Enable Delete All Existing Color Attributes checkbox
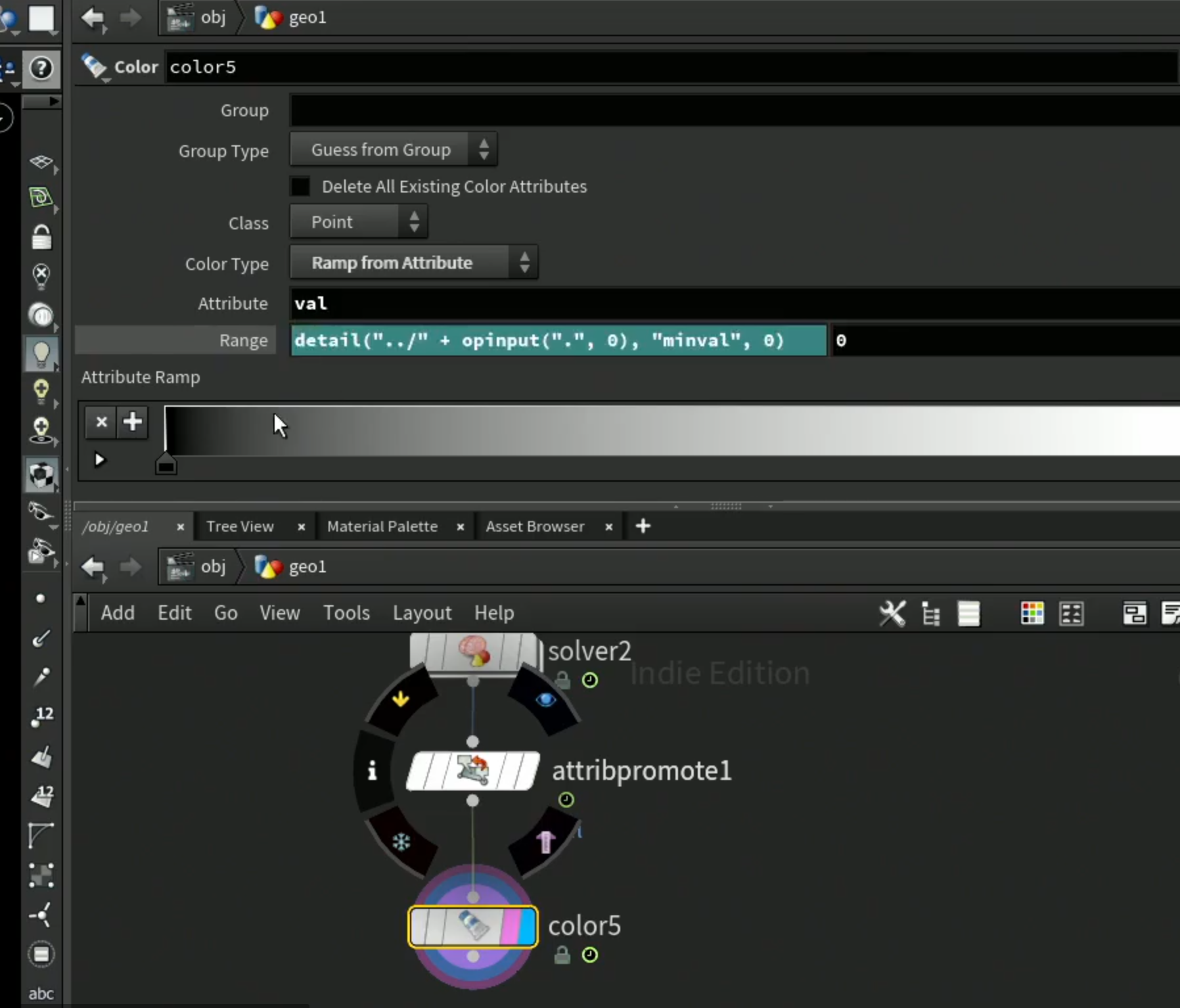The height and width of the screenshot is (1008, 1180). pyautogui.click(x=300, y=187)
